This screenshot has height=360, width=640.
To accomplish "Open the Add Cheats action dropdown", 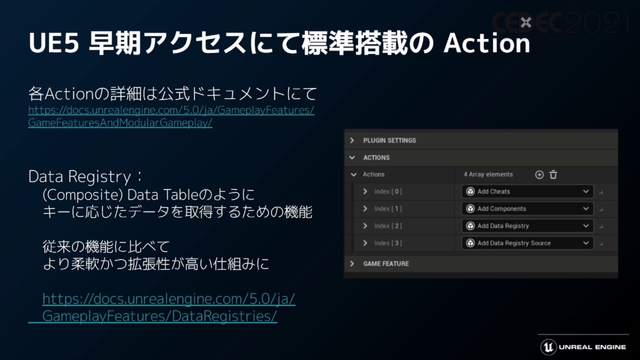I will [x=527, y=191].
